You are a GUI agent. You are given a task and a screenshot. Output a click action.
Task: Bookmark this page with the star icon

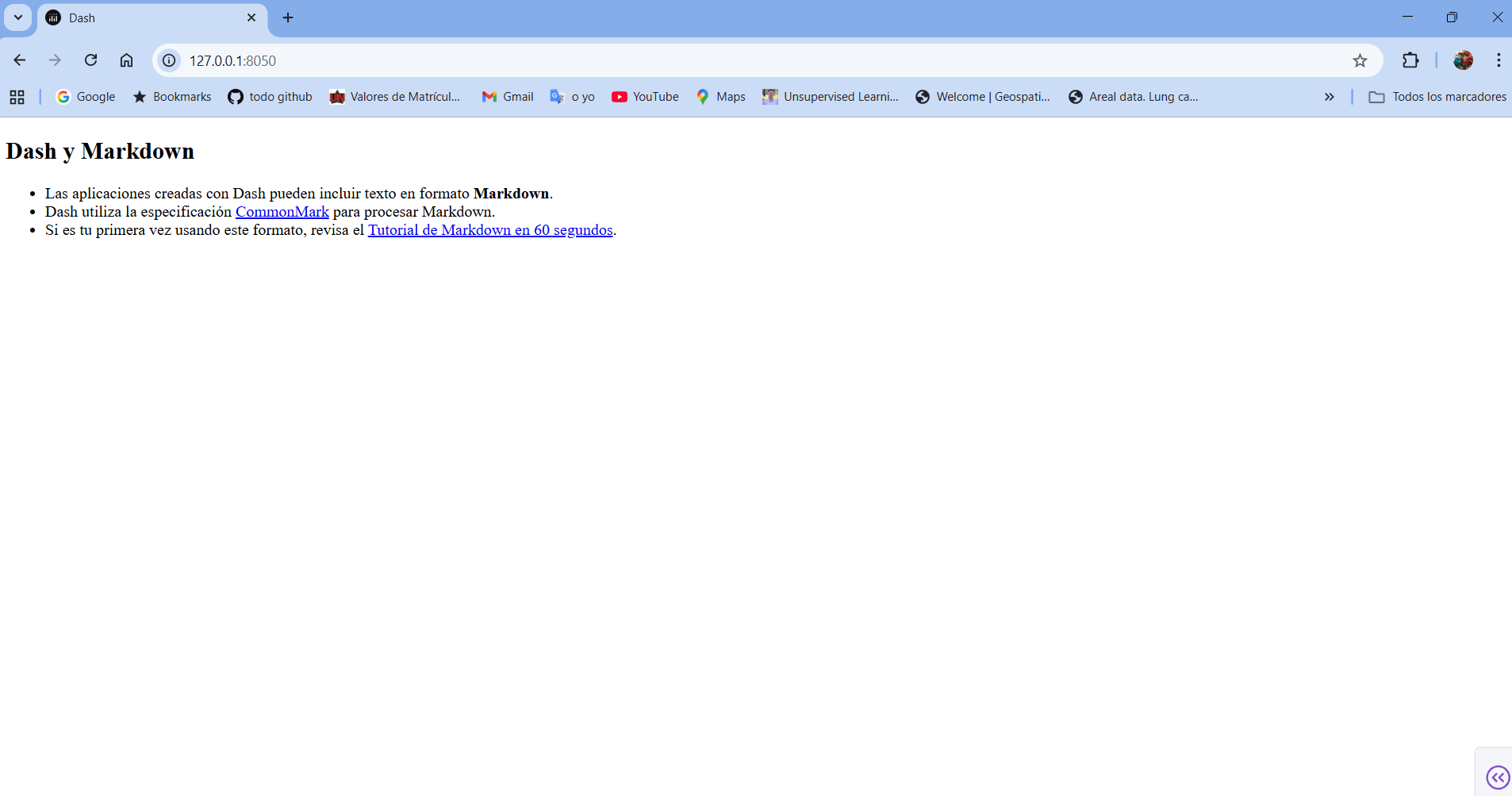click(x=1360, y=60)
